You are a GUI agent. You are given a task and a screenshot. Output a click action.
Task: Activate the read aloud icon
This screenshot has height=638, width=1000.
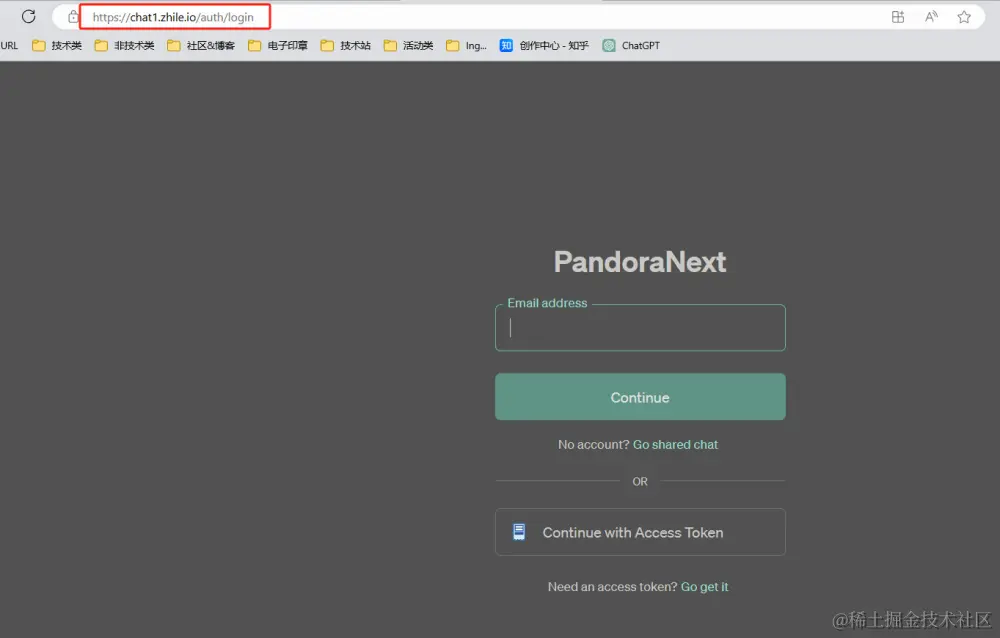pyautogui.click(x=931, y=17)
